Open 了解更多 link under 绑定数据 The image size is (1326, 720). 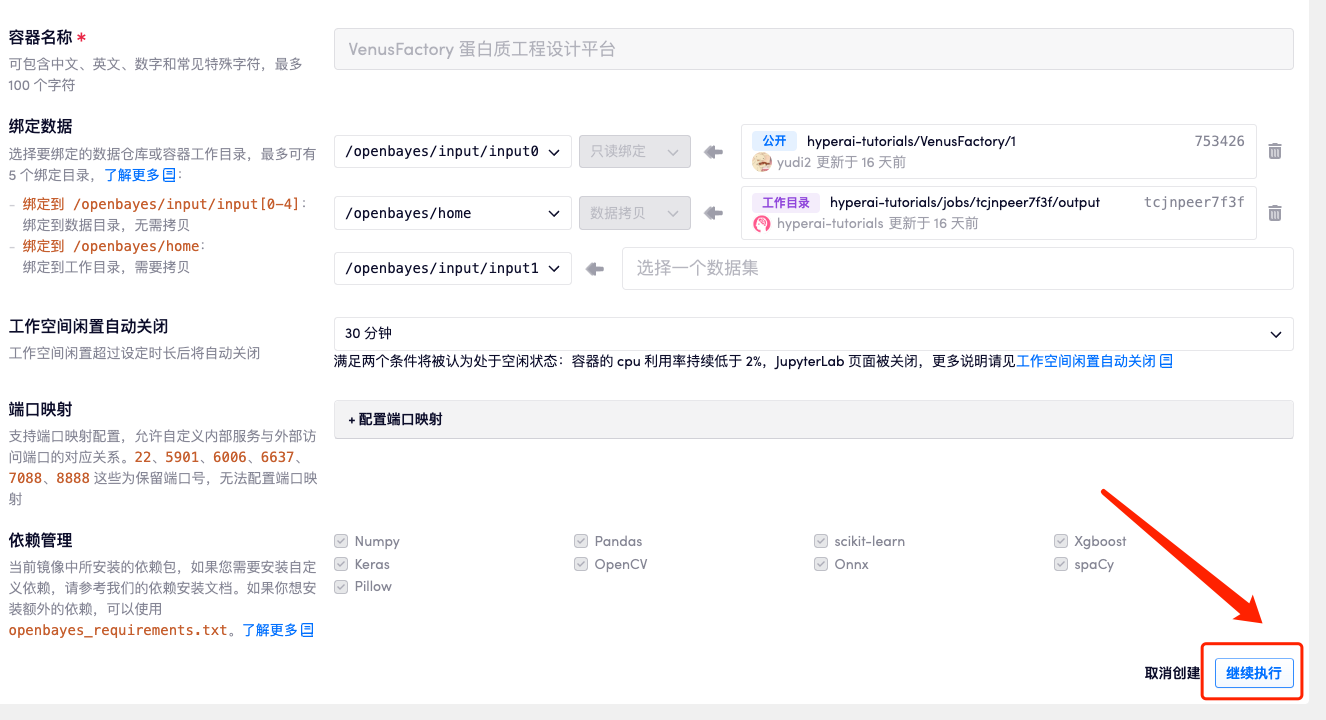(140, 175)
